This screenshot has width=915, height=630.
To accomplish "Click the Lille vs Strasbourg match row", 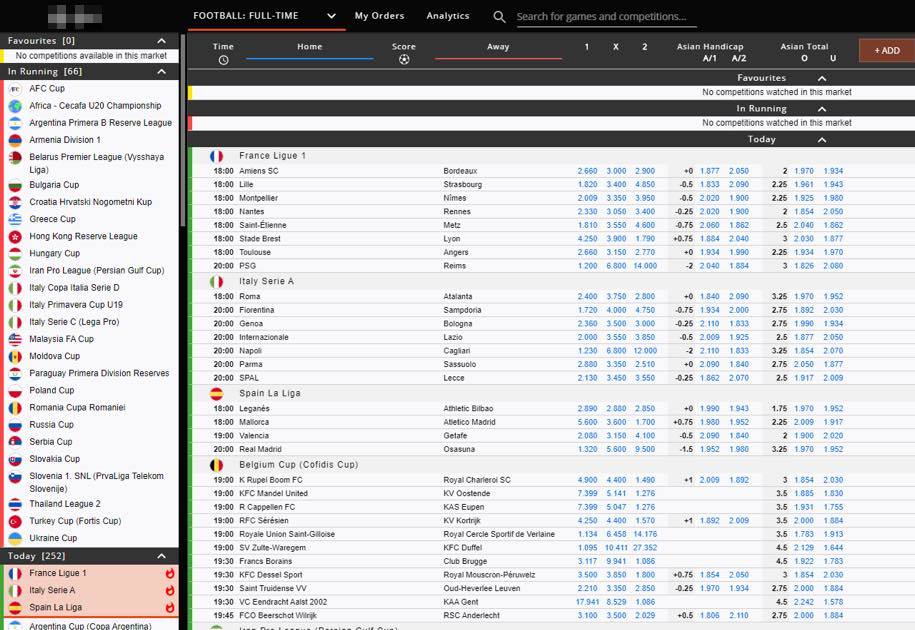I will [x=551, y=184].
